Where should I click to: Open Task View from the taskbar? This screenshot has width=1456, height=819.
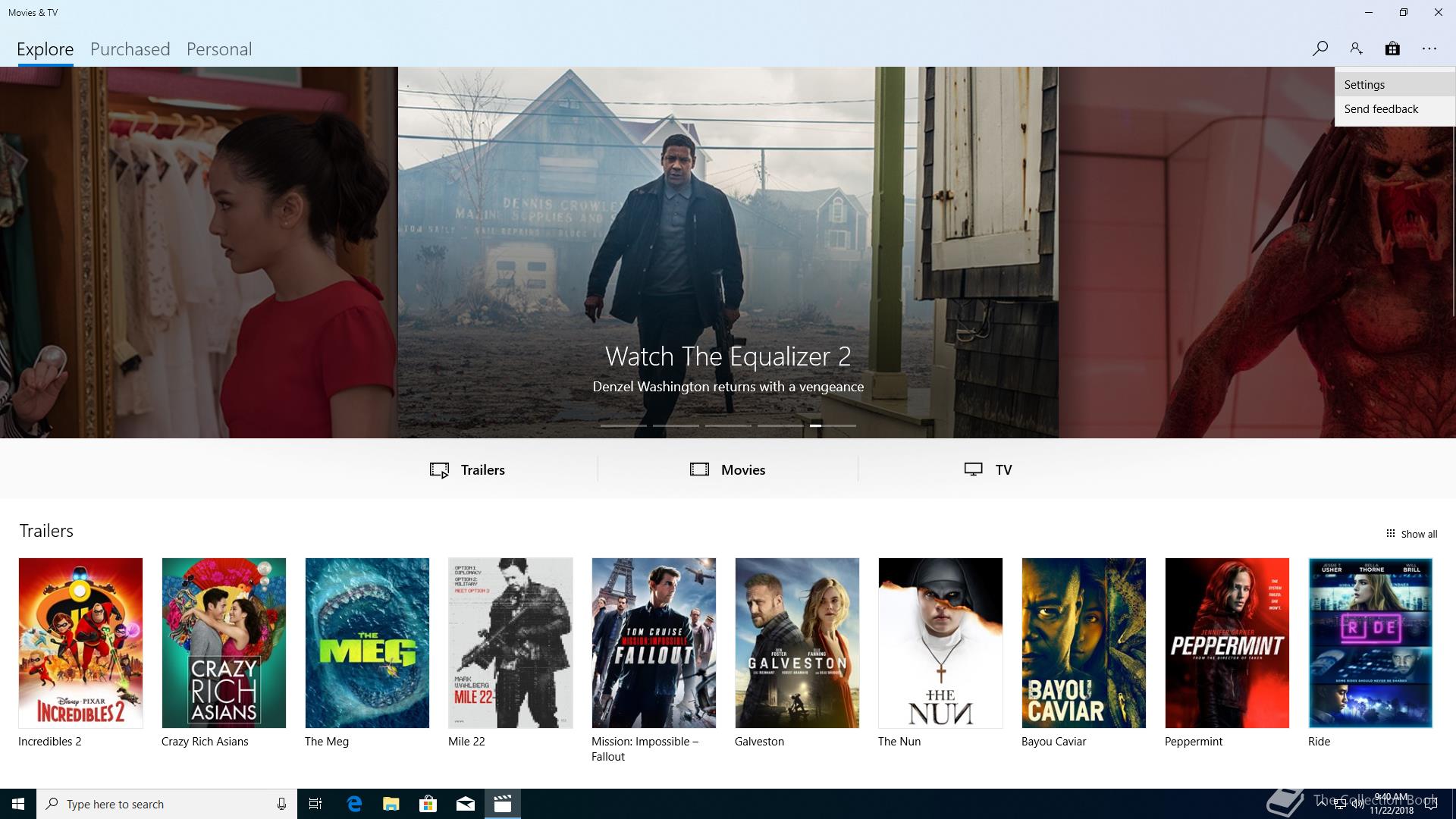315,804
